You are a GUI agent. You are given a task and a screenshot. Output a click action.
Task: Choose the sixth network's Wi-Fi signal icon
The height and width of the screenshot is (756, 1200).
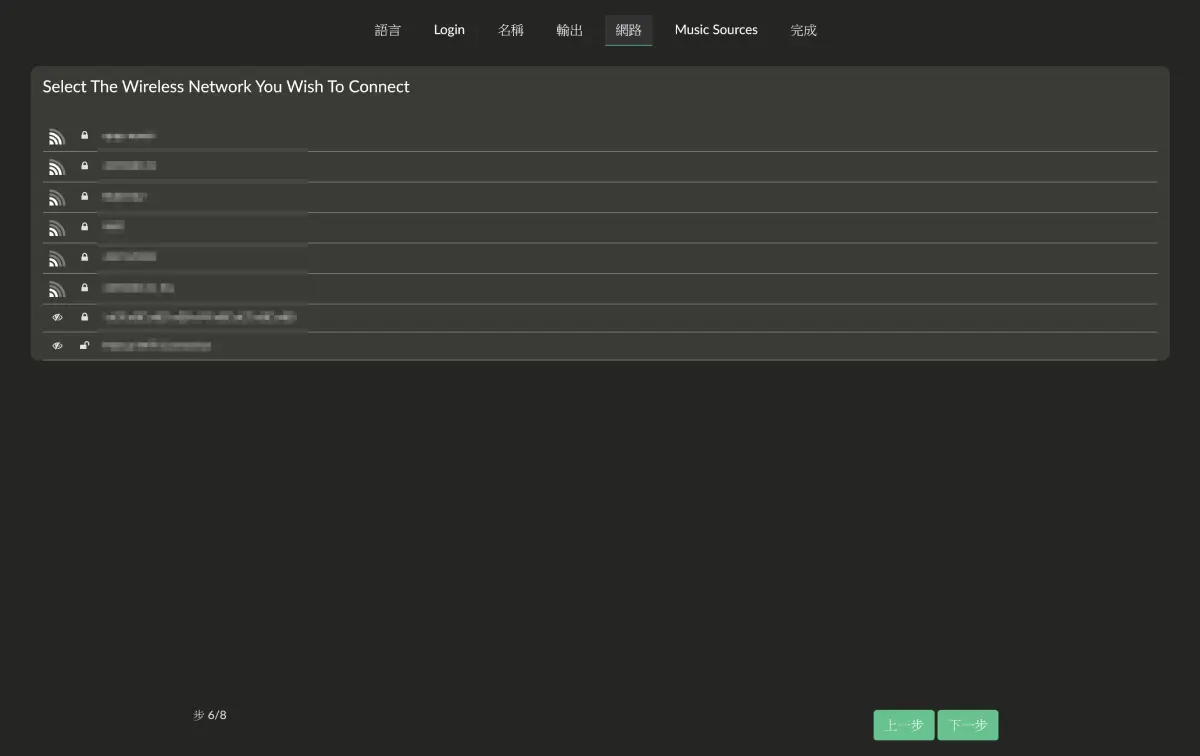[x=57, y=289]
